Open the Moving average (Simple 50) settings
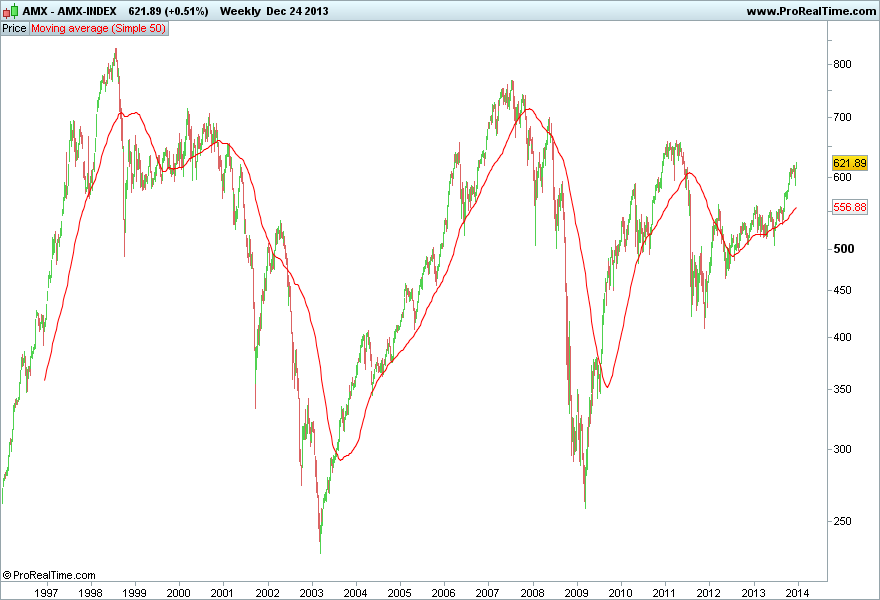 coord(98,28)
